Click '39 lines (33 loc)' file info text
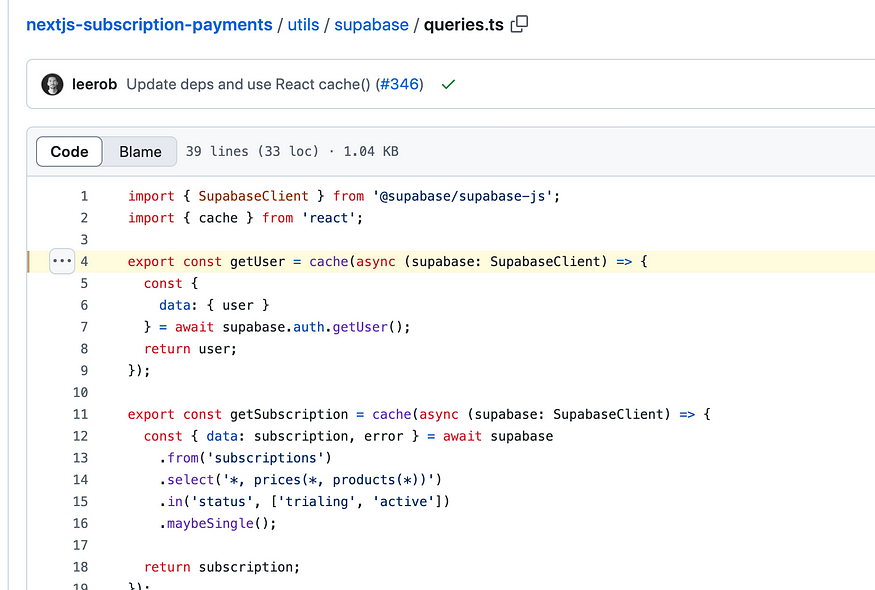Image resolution: width=875 pixels, height=590 pixels. point(252,151)
